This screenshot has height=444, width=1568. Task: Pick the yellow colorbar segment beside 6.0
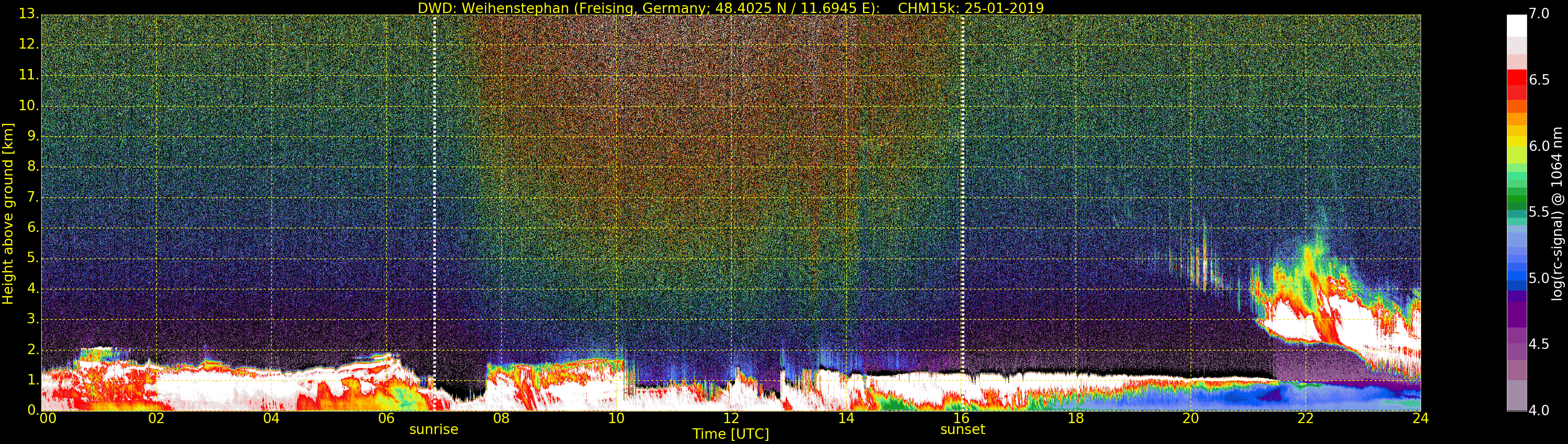coord(1516,142)
